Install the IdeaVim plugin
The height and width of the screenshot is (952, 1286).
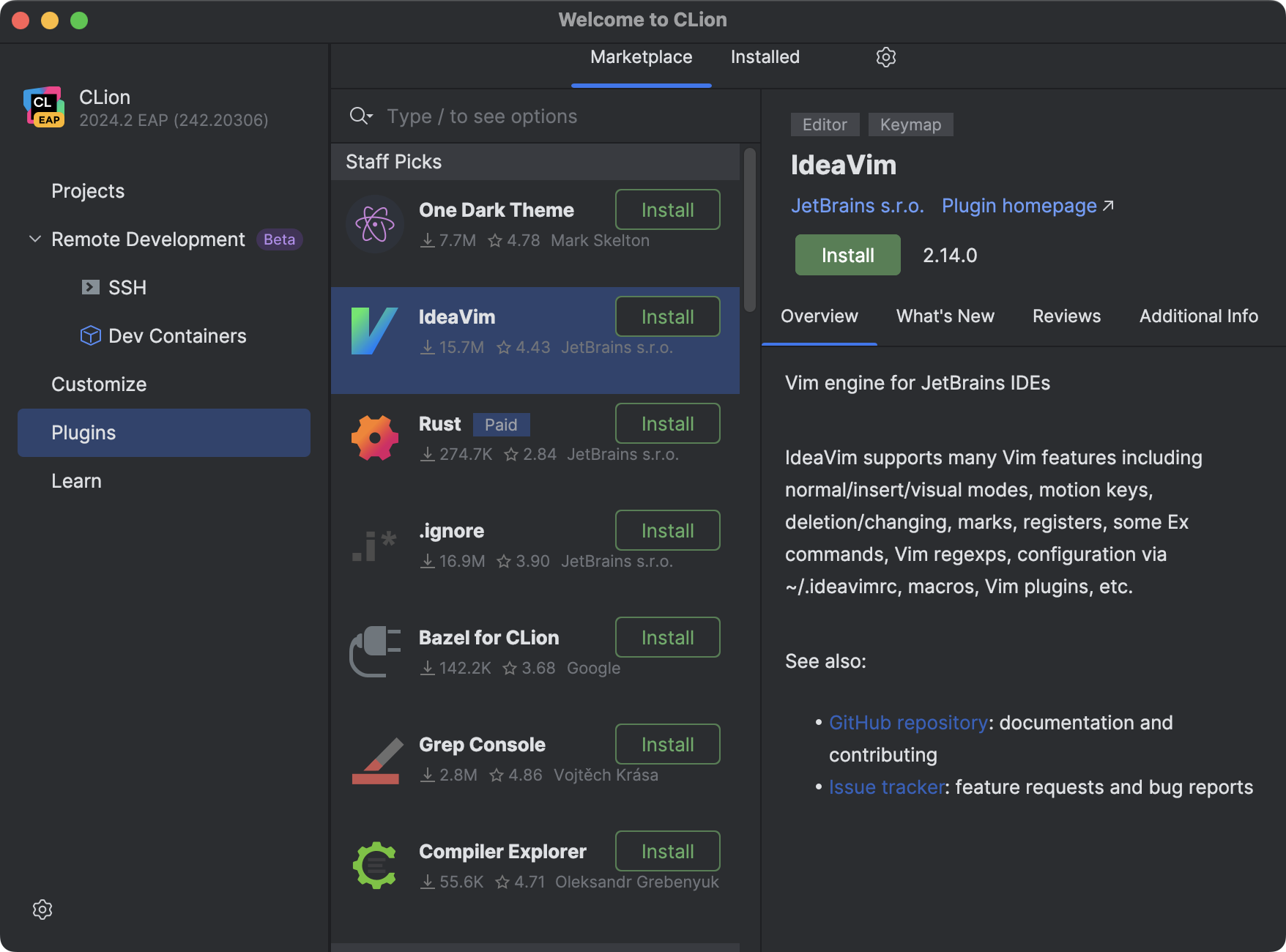click(x=847, y=255)
